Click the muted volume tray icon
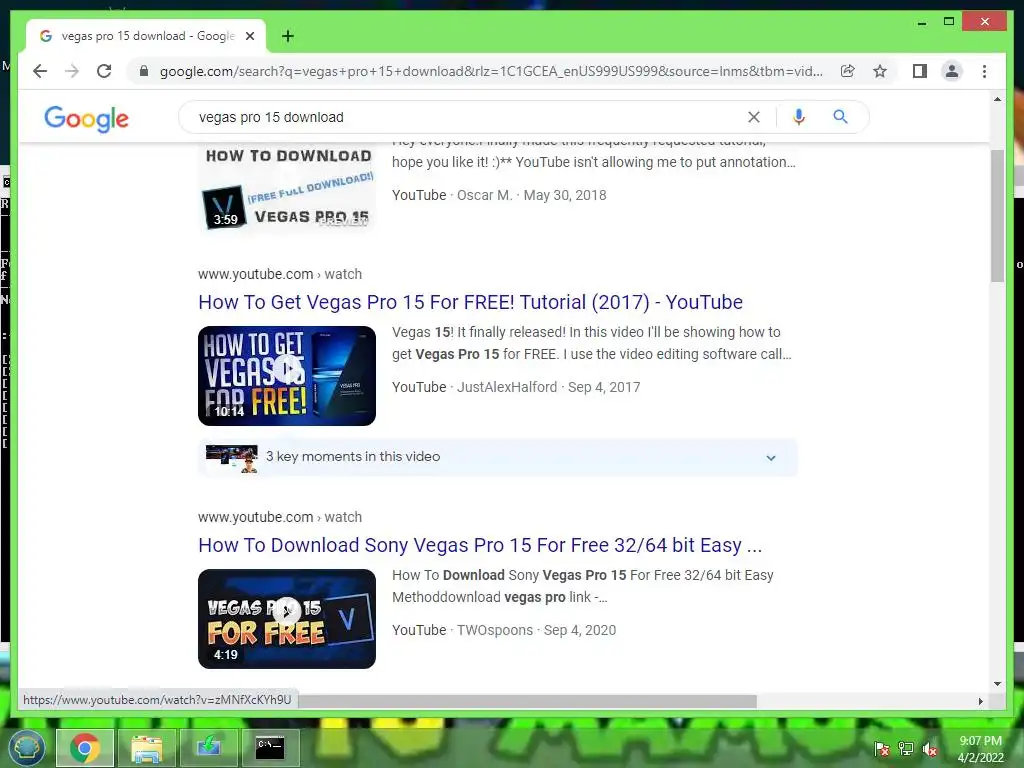Image resolution: width=1024 pixels, height=768 pixels. click(930, 749)
